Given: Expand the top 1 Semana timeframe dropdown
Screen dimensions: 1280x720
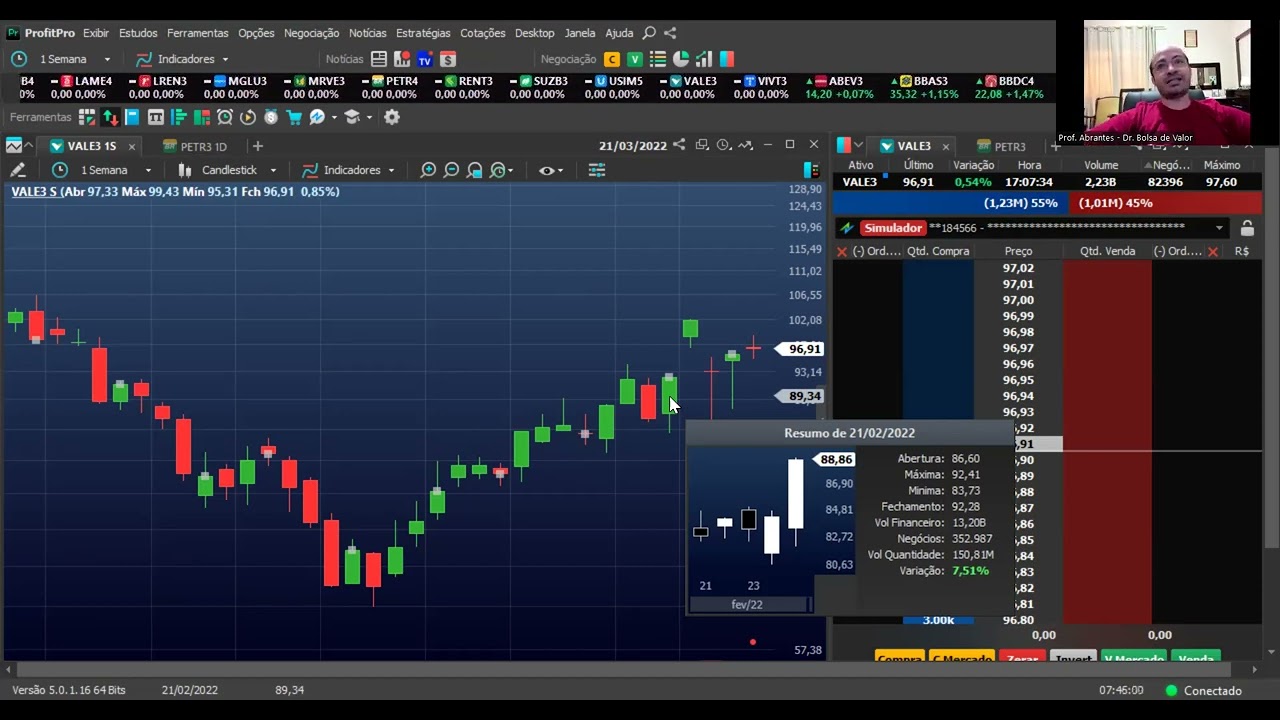Looking at the screenshot, I should [109, 59].
